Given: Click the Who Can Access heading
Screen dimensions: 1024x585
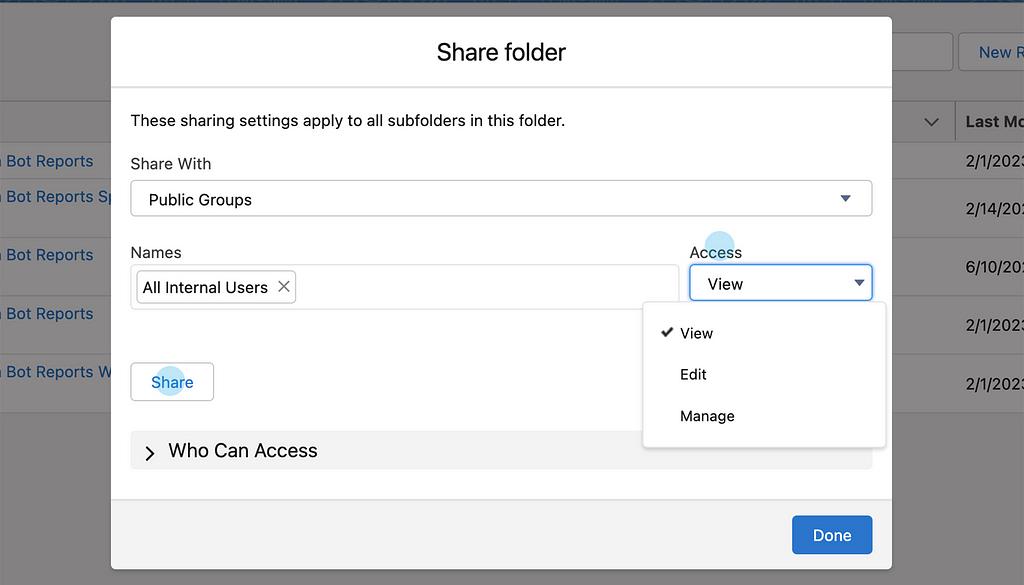Looking at the screenshot, I should tap(243, 451).
